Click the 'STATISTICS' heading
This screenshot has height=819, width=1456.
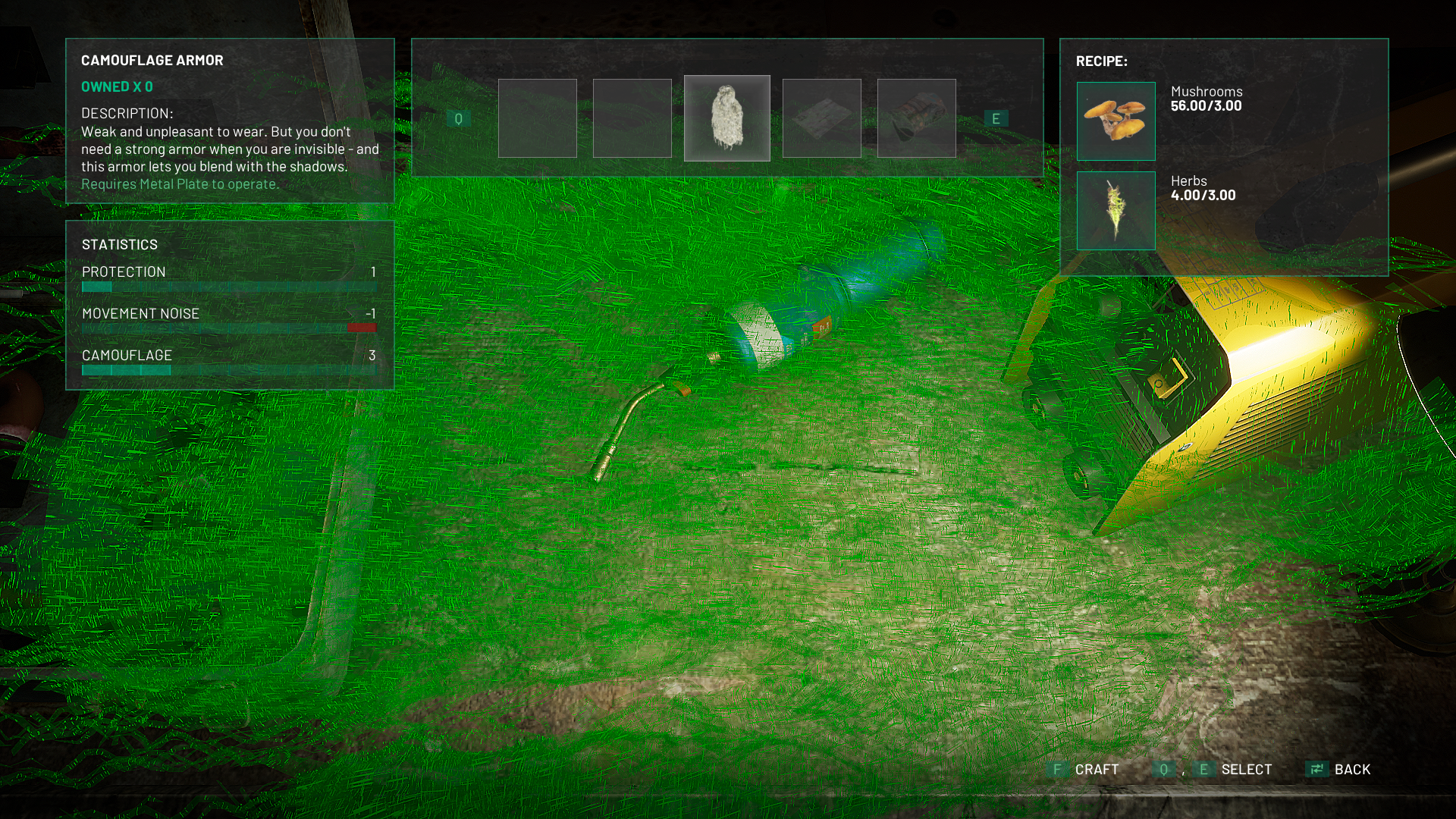(x=120, y=244)
